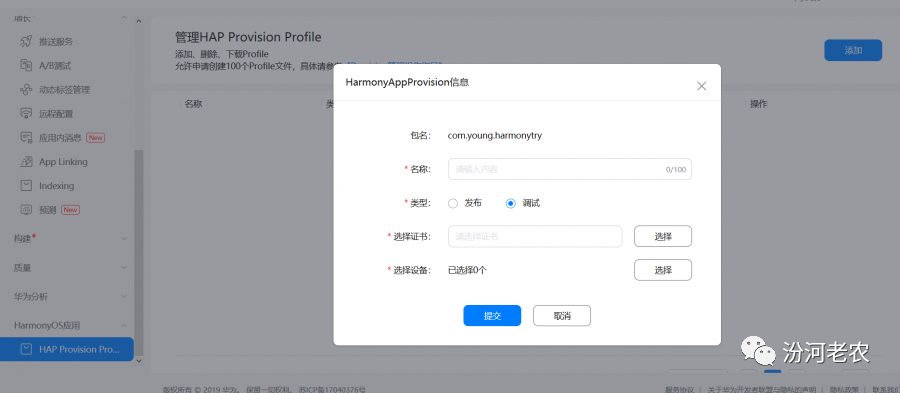900x393 pixels.
Task: Open 远程配置 in the sidebar
Action: 56,114
